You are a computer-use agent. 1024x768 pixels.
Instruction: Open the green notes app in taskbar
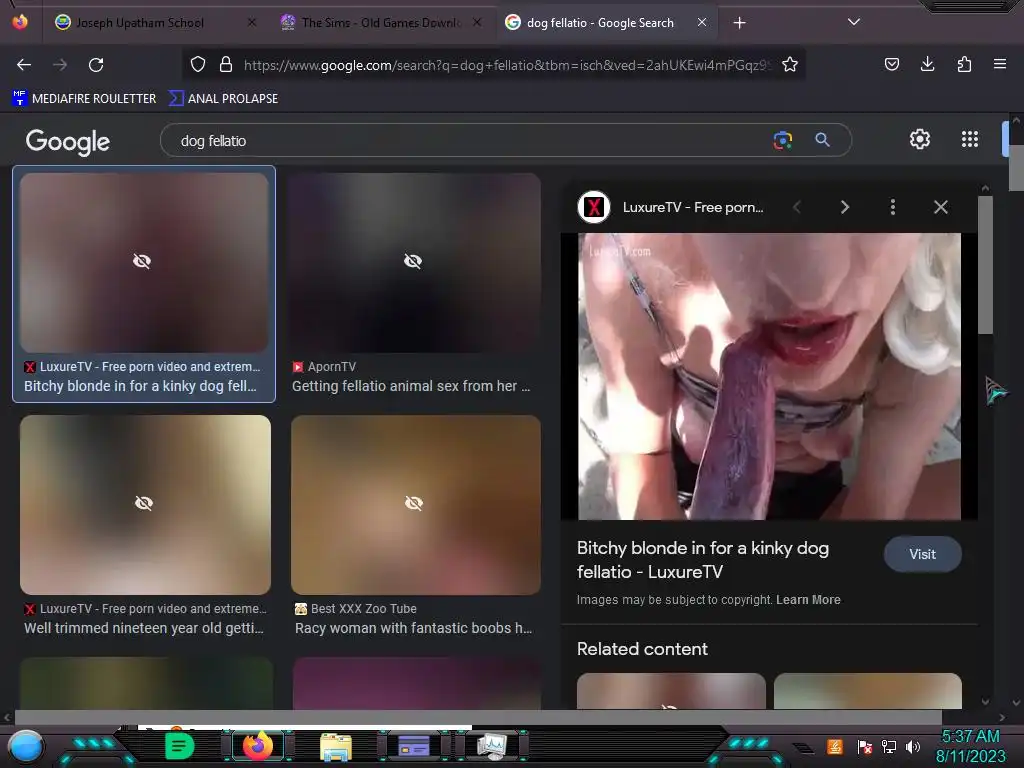pos(179,746)
